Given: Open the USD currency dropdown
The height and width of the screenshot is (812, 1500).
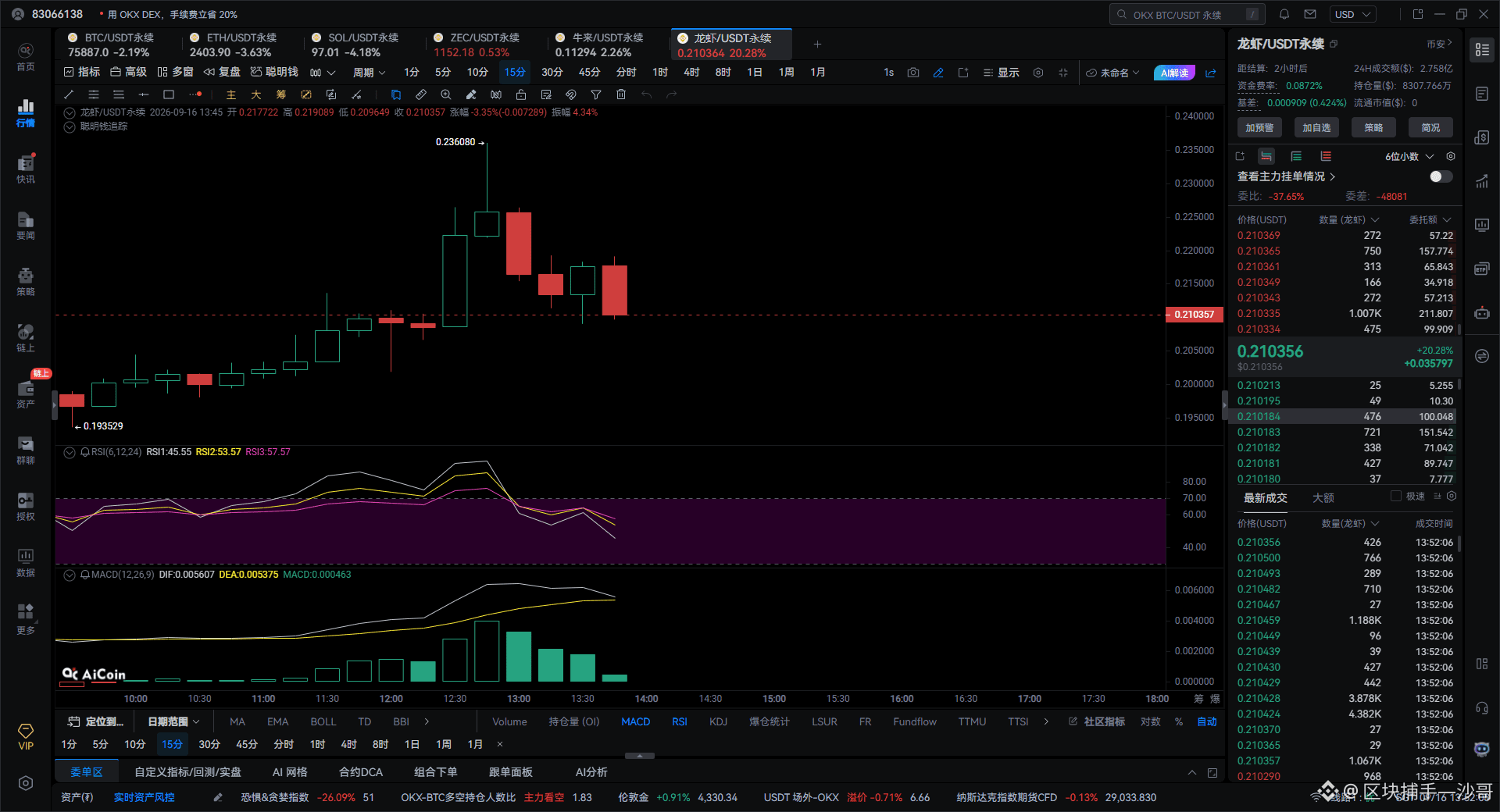Looking at the screenshot, I should (x=1354, y=14).
